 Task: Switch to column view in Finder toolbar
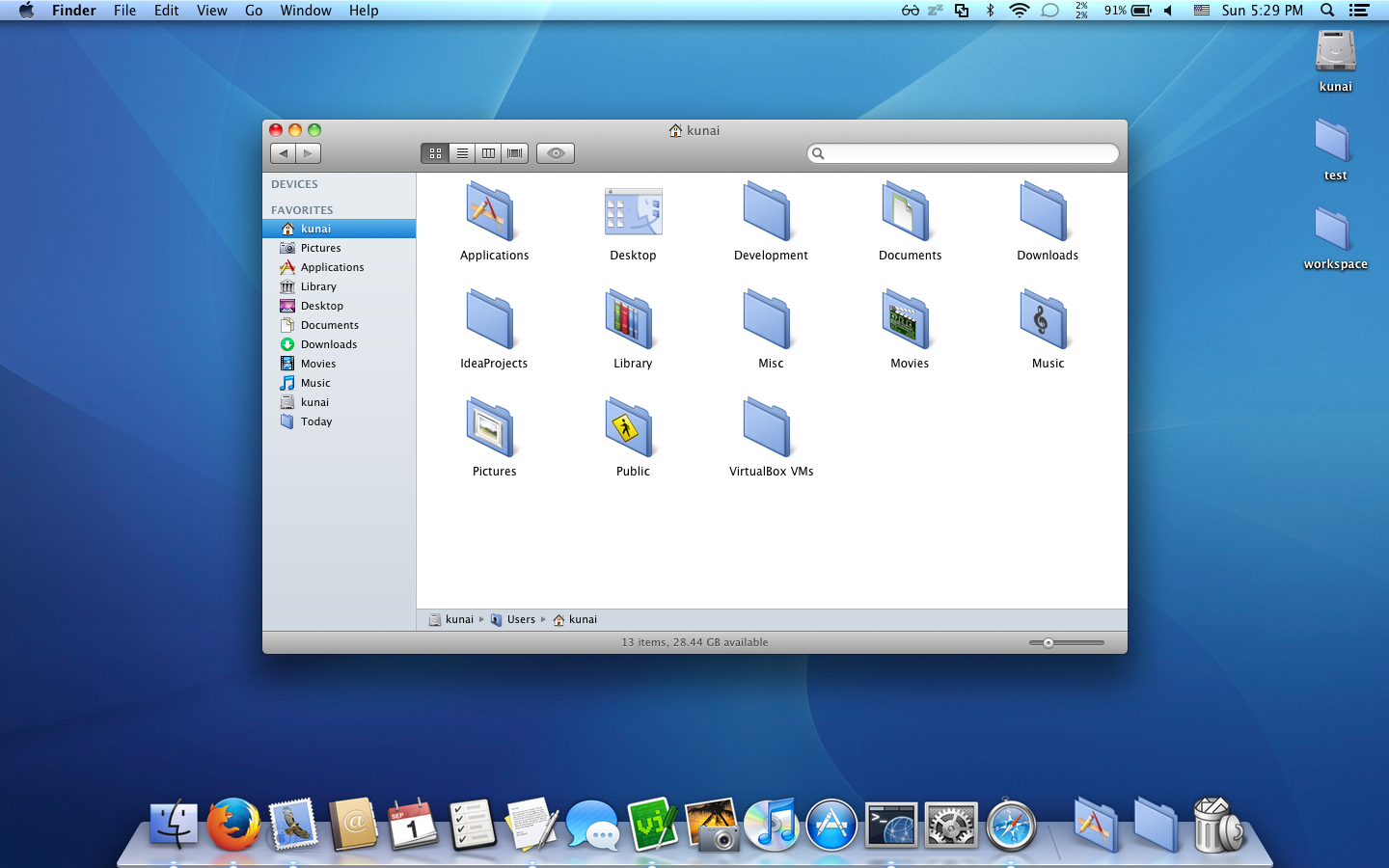[x=488, y=153]
